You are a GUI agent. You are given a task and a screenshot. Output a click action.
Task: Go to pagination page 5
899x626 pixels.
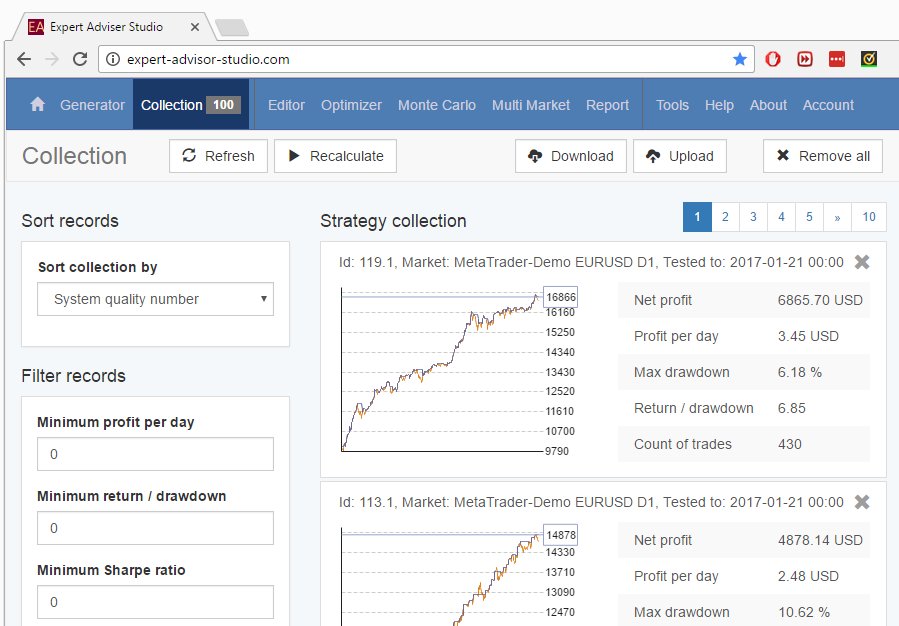[810, 217]
